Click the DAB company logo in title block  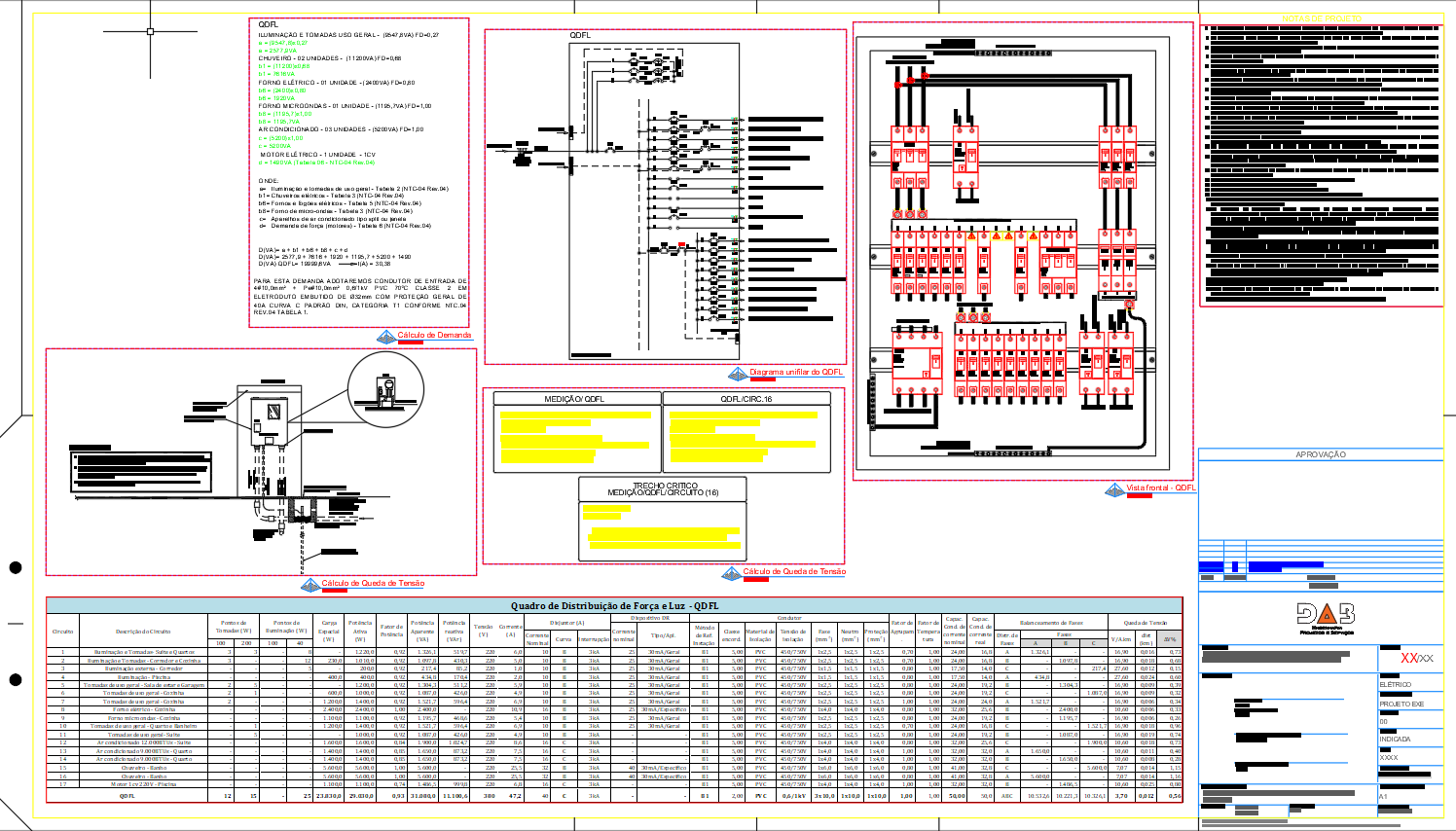point(1325,617)
